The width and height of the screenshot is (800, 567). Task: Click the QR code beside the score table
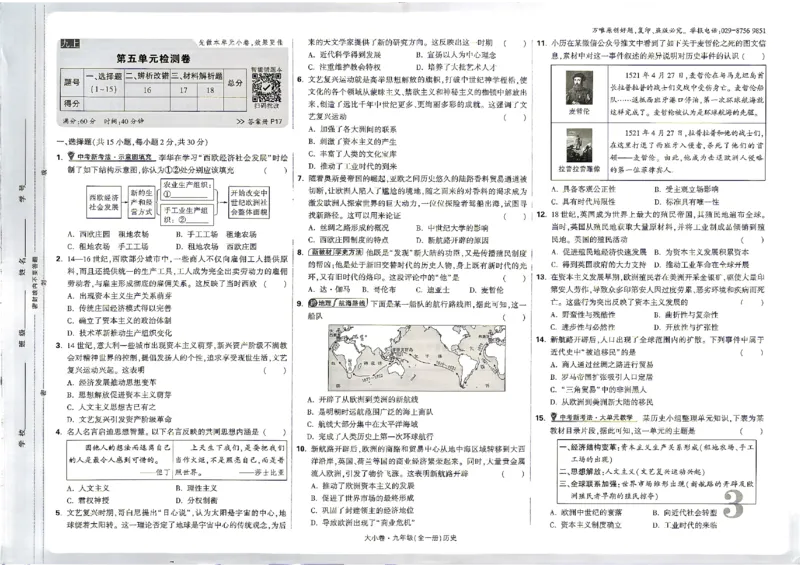(266, 87)
